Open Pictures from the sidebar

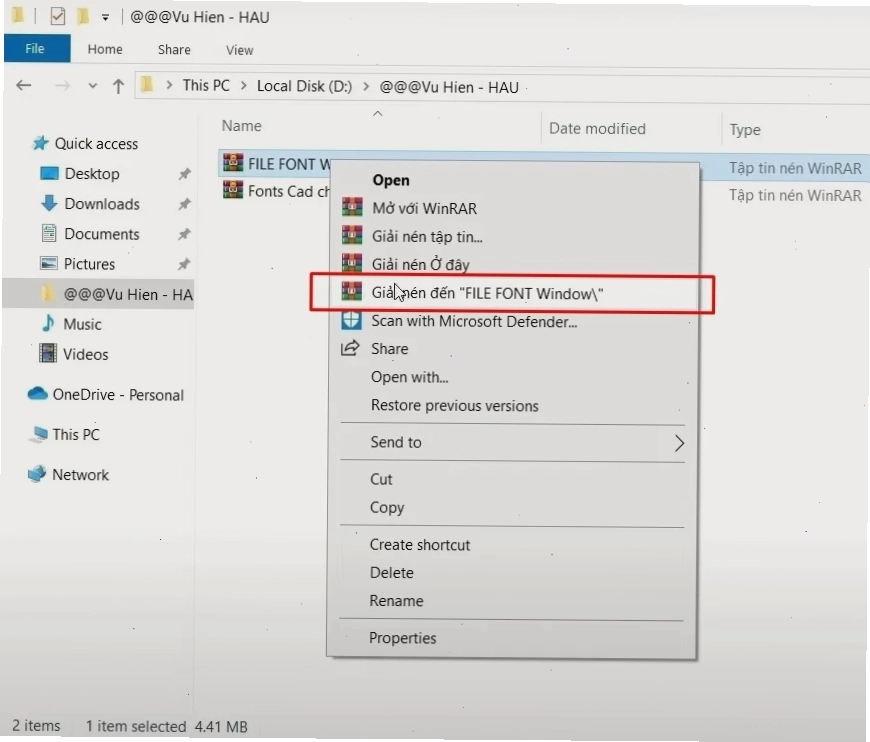coord(78,264)
